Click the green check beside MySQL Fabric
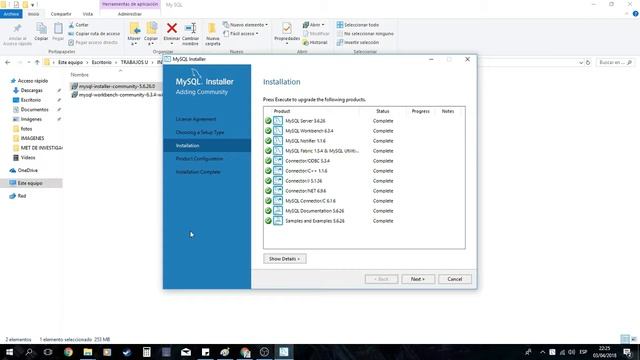640x360 pixels. coord(268,151)
